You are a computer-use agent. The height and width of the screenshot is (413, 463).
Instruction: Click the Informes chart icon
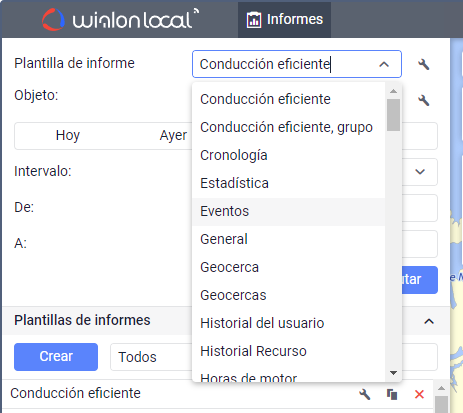[254, 20]
